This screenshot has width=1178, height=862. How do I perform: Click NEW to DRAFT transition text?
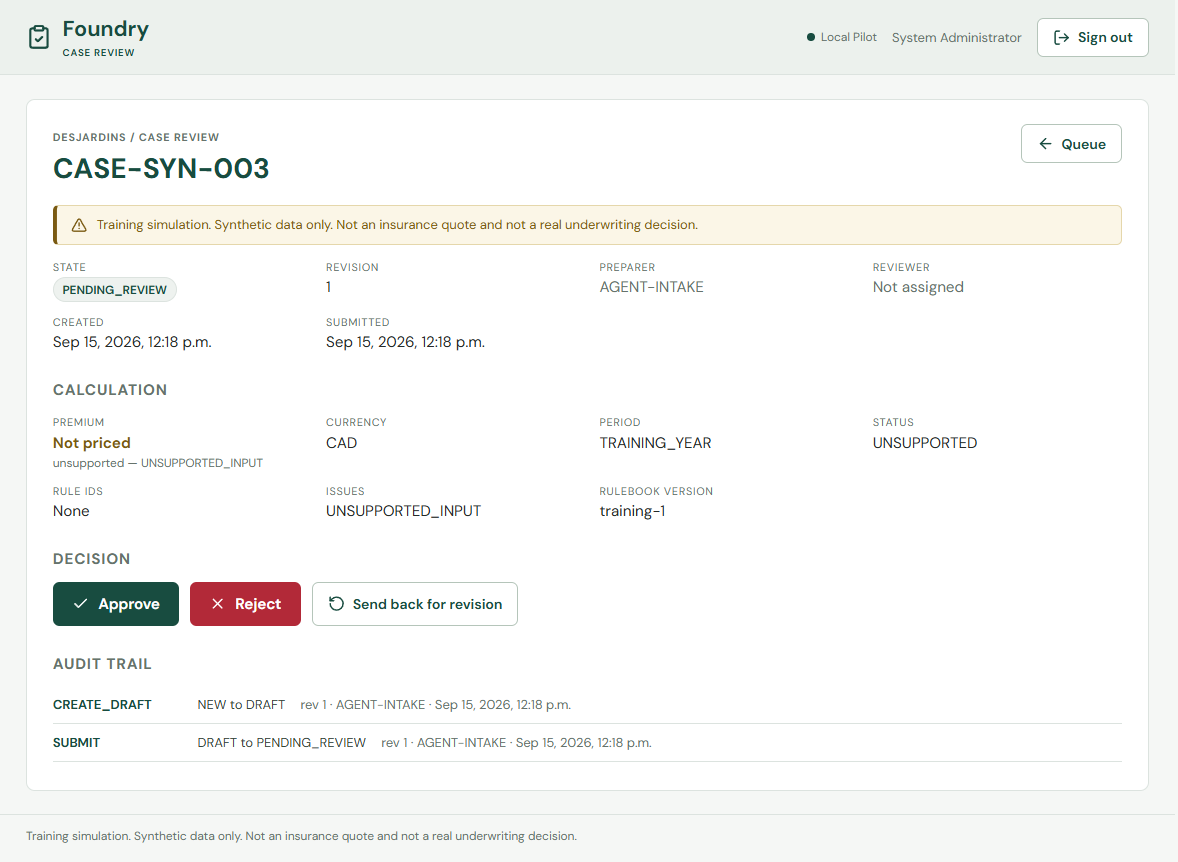click(241, 705)
